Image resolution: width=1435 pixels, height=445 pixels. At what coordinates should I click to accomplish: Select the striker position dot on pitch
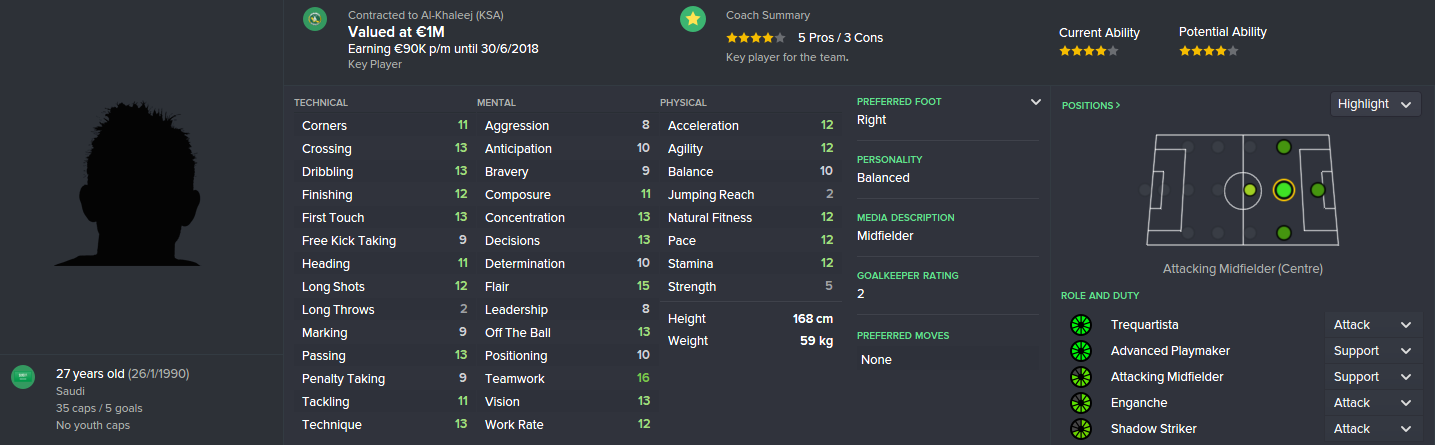1317,190
